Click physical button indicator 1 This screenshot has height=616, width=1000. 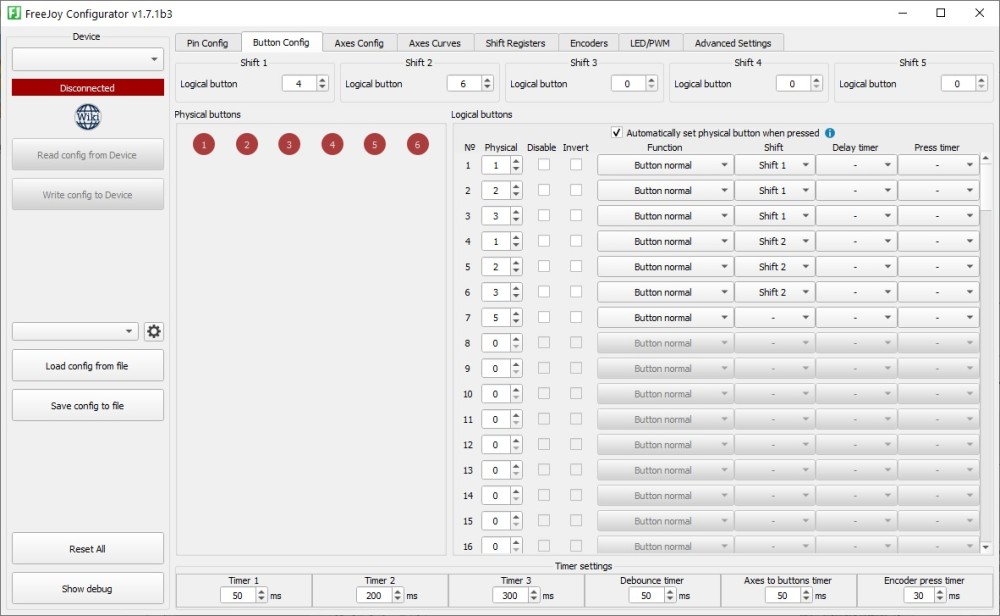tap(204, 145)
